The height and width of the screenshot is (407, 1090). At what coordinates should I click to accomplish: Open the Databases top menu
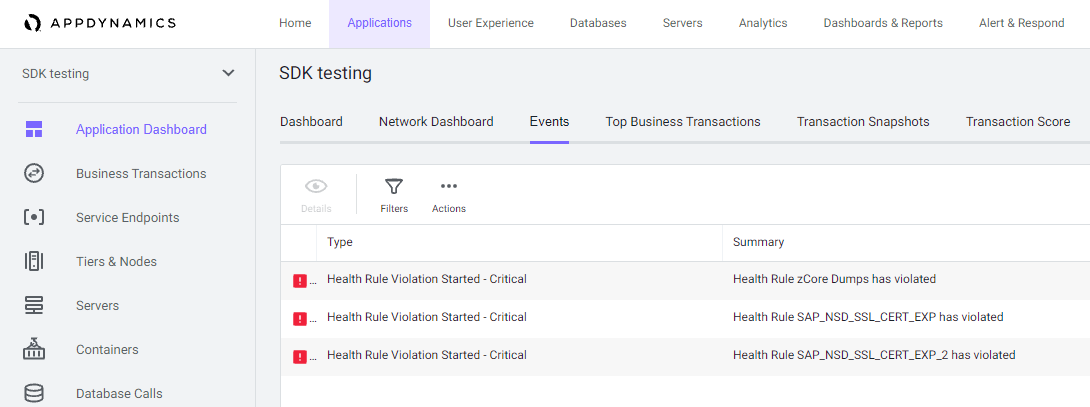pos(598,23)
